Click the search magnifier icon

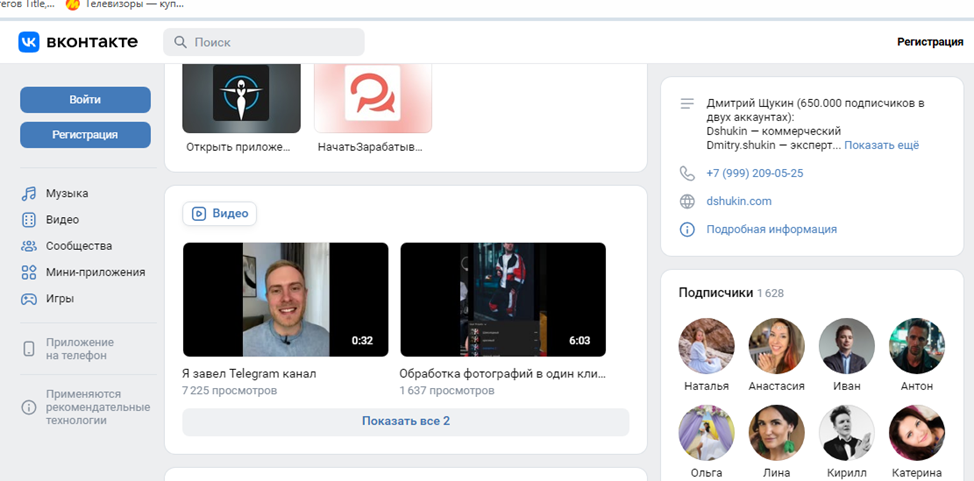[x=180, y=42]
